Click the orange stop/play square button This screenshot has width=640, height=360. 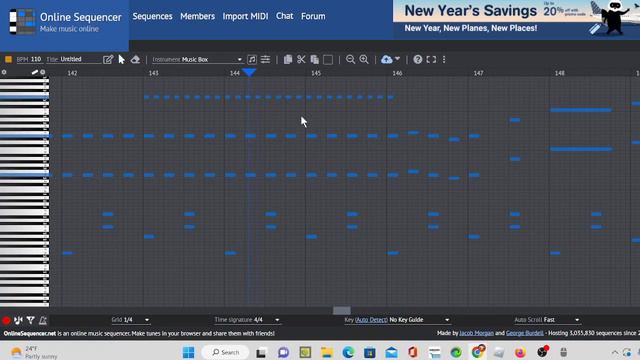8,60
